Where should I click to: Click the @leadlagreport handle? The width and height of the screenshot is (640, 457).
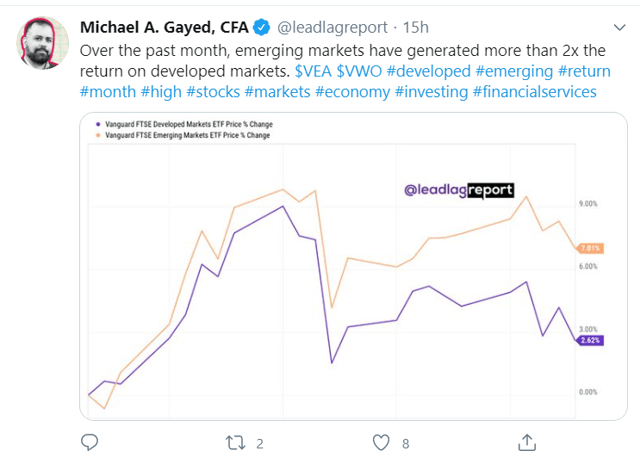[x=332, y=28]
